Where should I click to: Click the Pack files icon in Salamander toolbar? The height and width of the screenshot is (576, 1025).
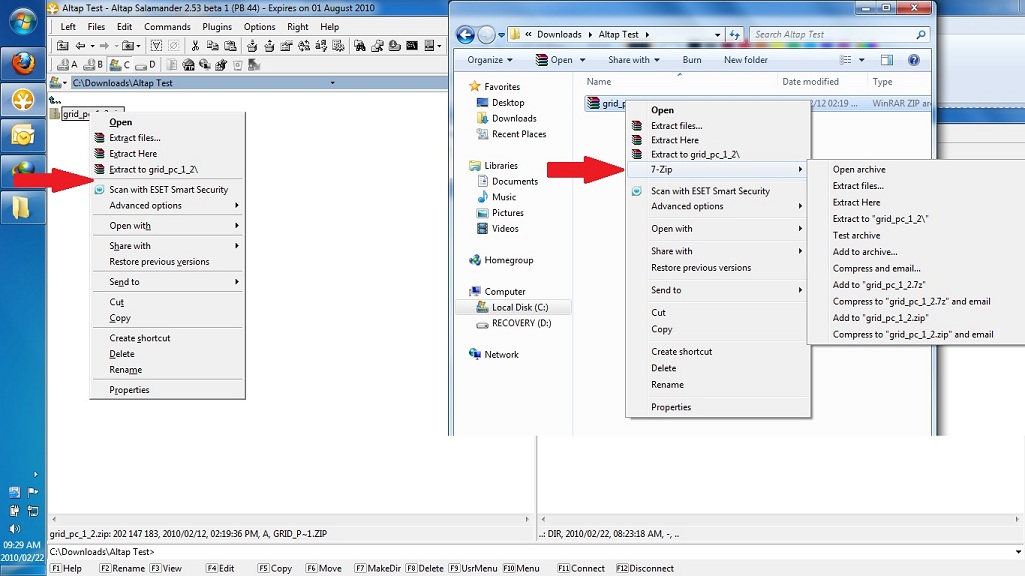tap(252, 46)
